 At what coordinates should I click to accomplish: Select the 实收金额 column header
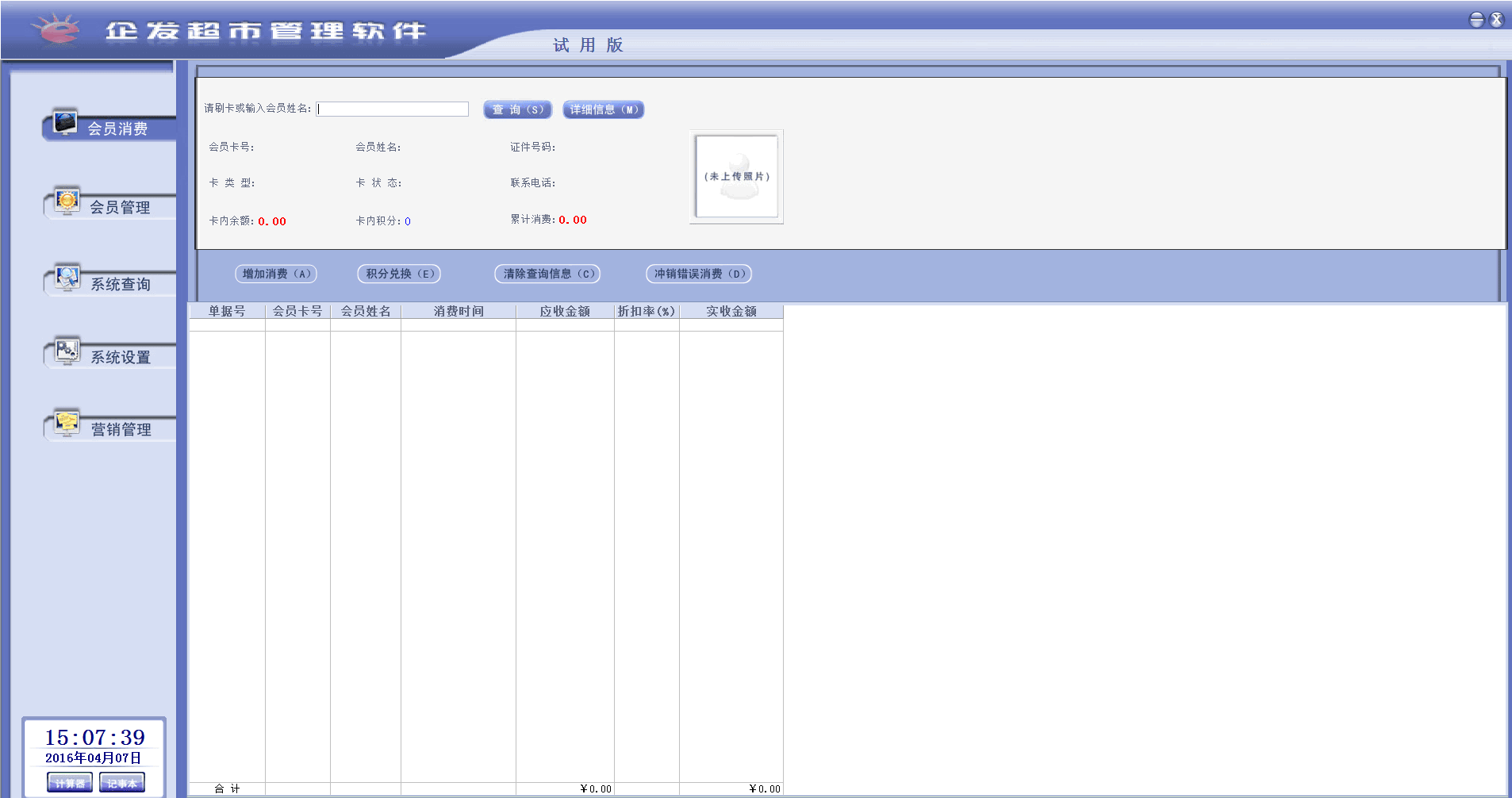pos(731,312)
